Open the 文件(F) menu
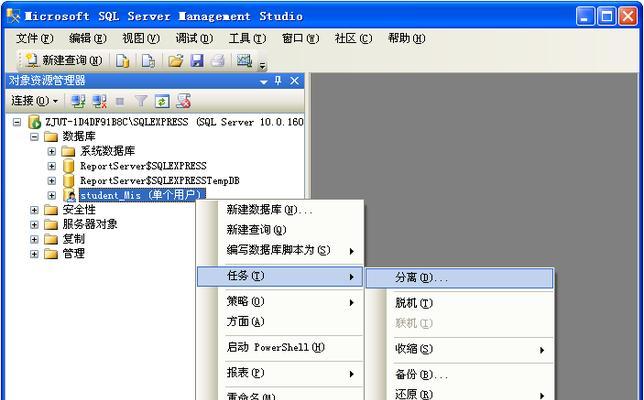 [x=34, y=38]
